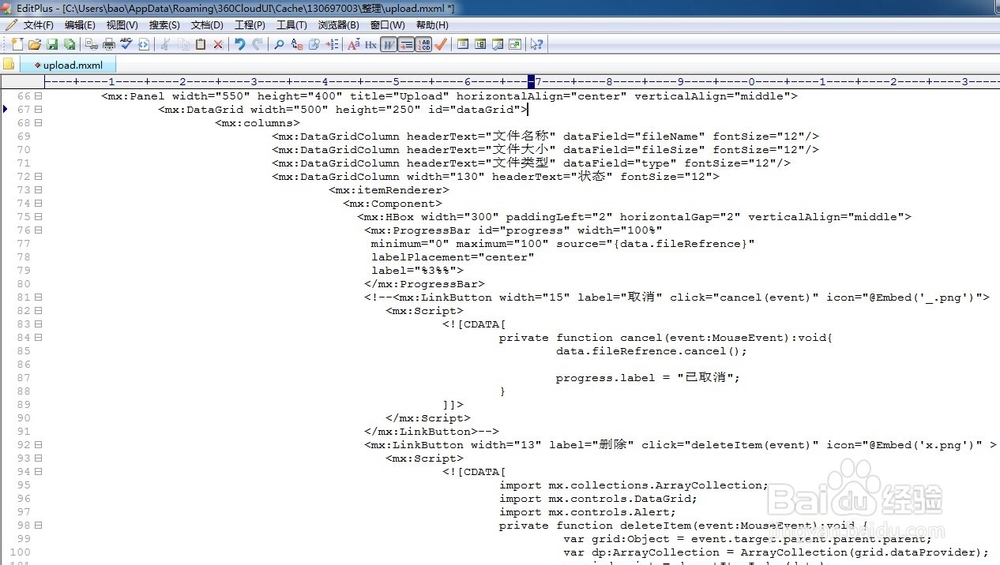Click the red check mark icon
This screenshot has height=565, width=1000.
[x=441, y=44]
